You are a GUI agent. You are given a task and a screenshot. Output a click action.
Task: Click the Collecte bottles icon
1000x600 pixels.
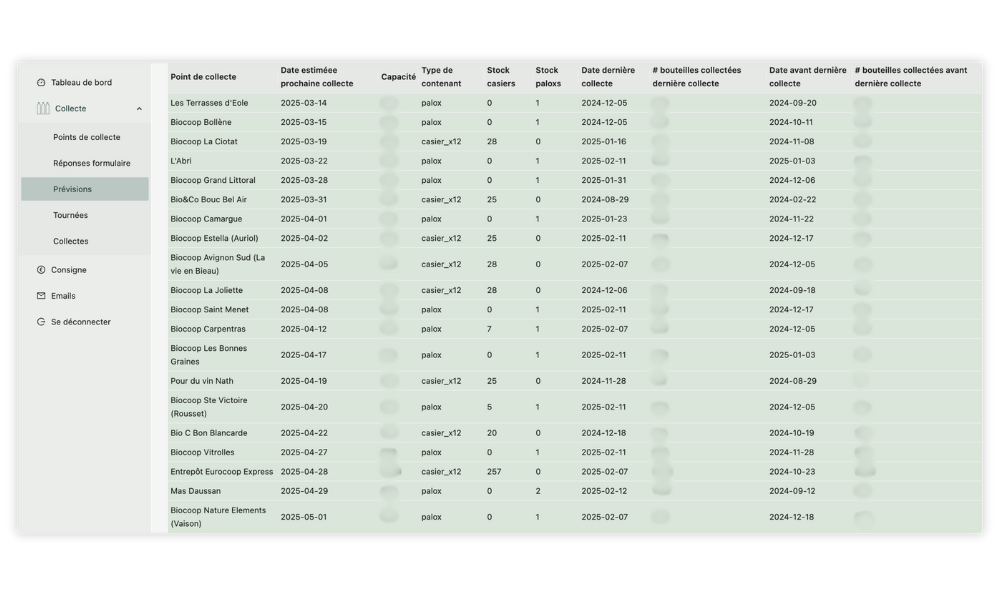point(43,108)
